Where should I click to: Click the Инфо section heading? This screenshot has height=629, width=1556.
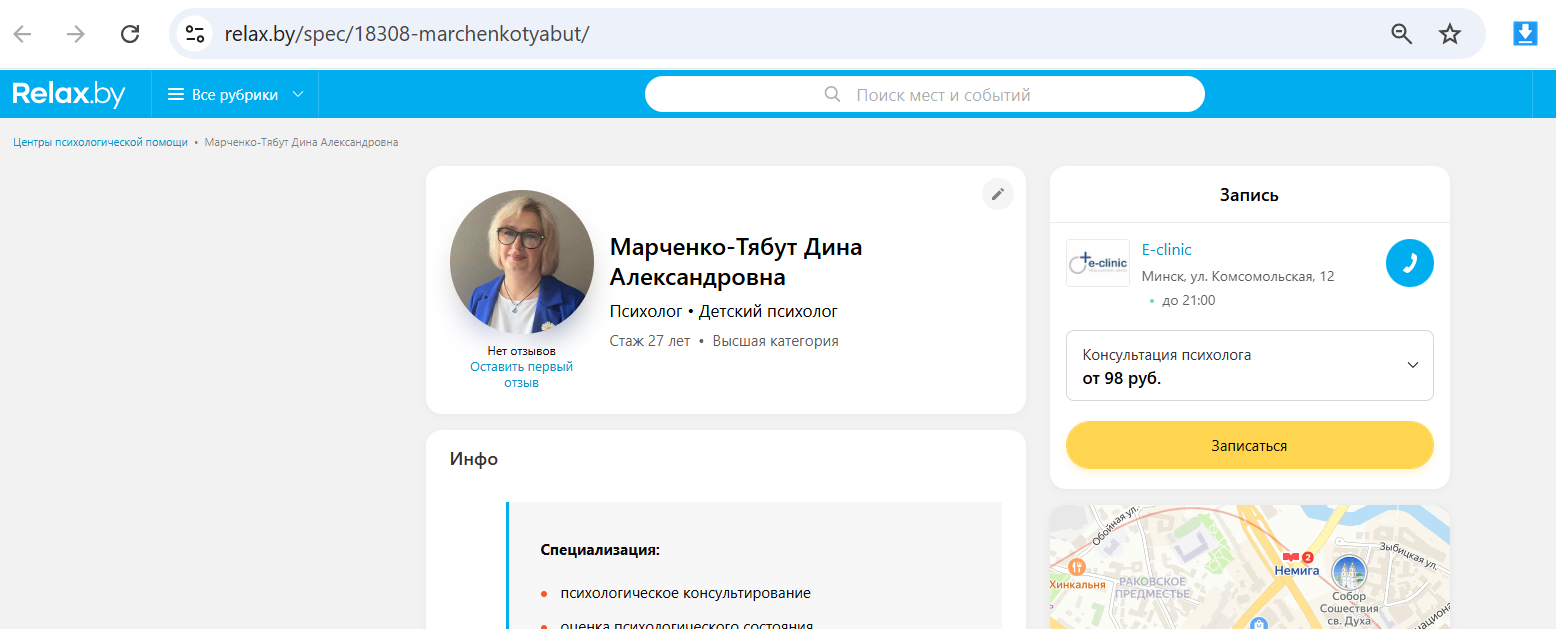pos(474,459)
